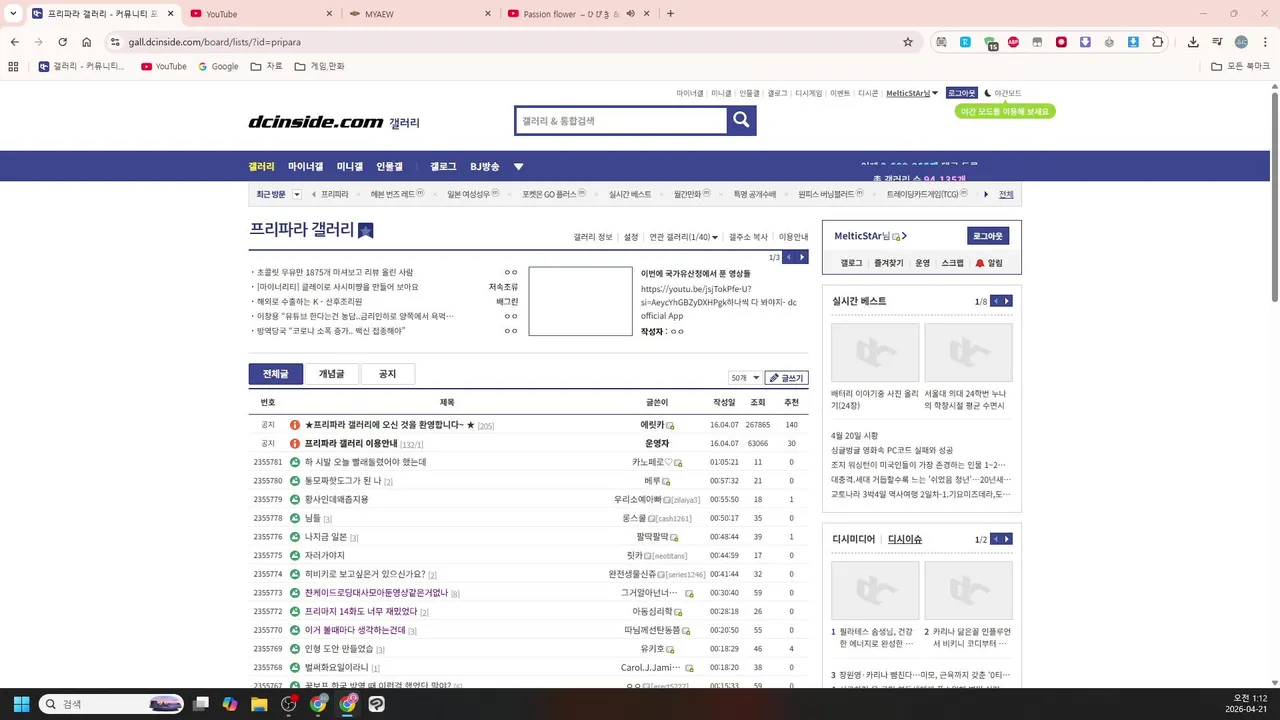1280x720 pixels.
Task: Open the 연관 갤러리(1/40) dropdown
Action: pos(683,237)
